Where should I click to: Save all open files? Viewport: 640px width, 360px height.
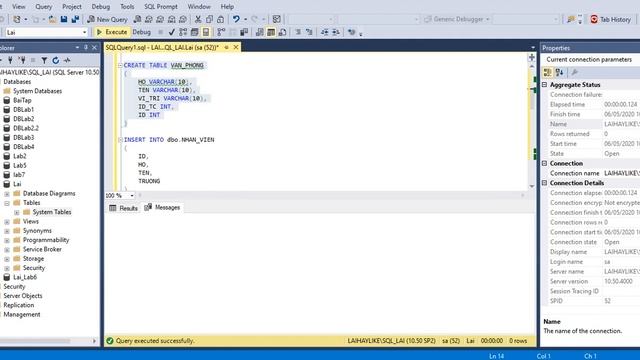click(x=75, y=19)
